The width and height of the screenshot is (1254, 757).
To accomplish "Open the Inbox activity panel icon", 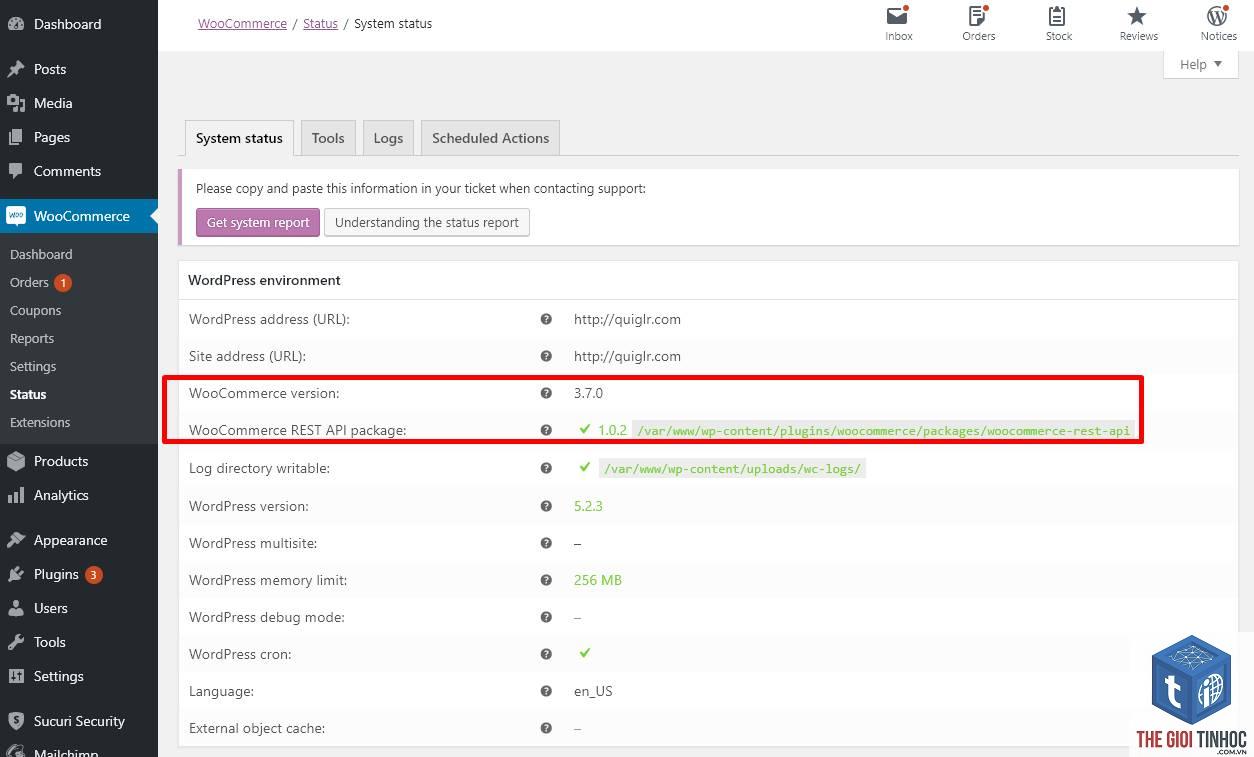I will (898, 16).
